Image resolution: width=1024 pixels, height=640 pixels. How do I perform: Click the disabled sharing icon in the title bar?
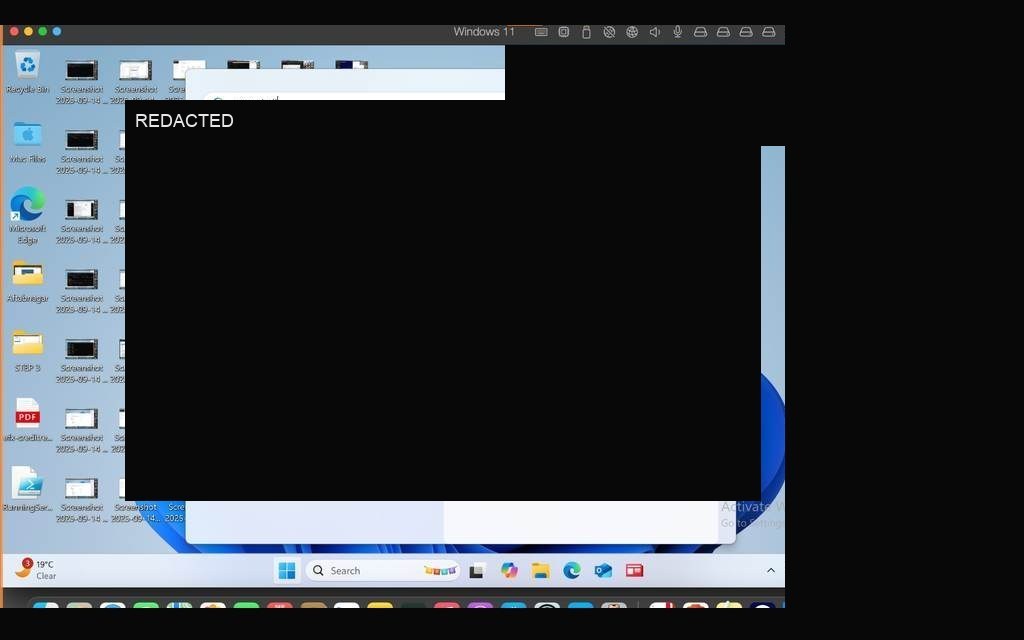click(x=609, y=32)
